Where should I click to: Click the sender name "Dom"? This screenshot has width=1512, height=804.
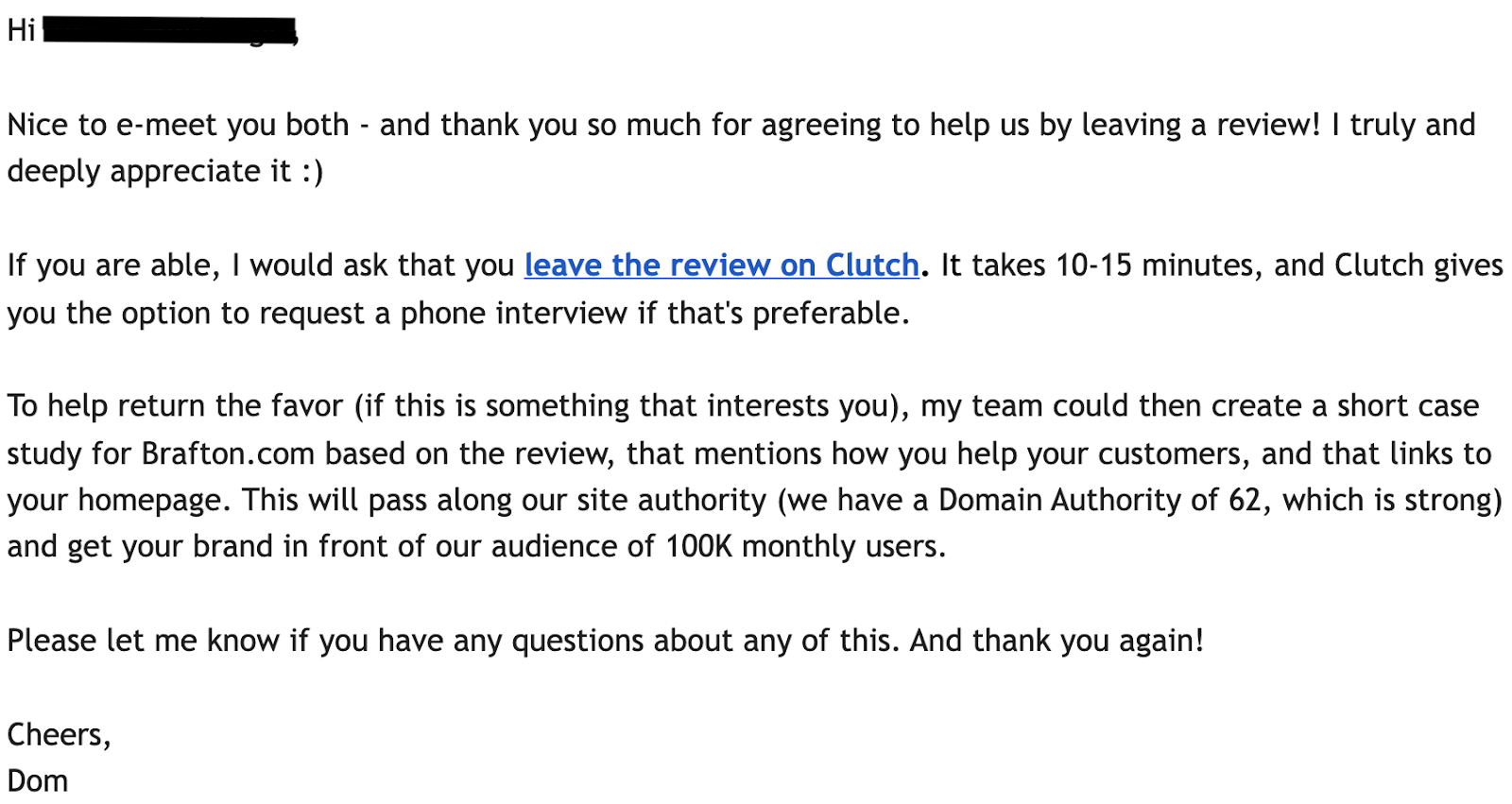[38, 781]
